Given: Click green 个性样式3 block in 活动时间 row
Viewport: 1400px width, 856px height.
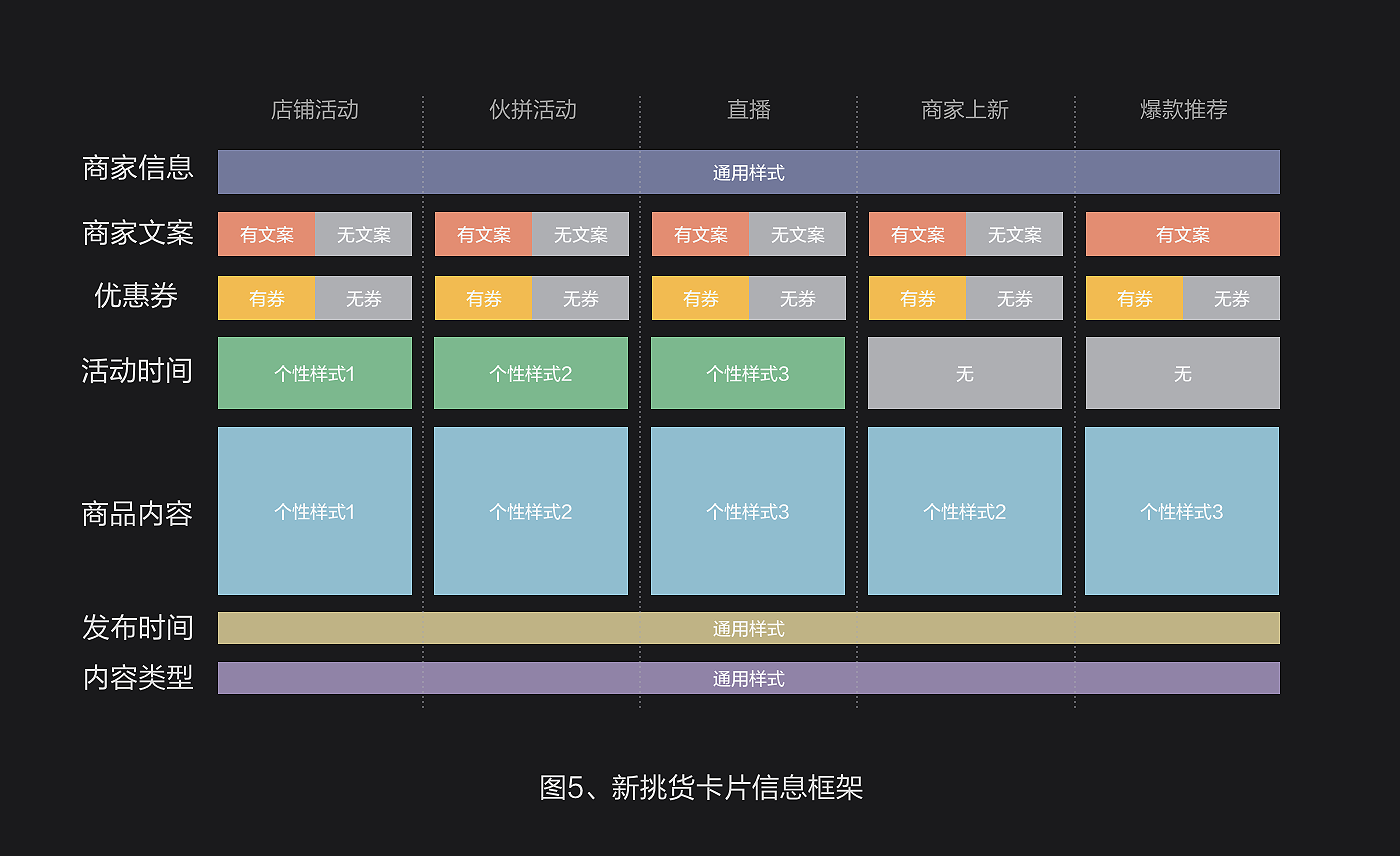Looking at the screenshot, I should coord(748,373).
